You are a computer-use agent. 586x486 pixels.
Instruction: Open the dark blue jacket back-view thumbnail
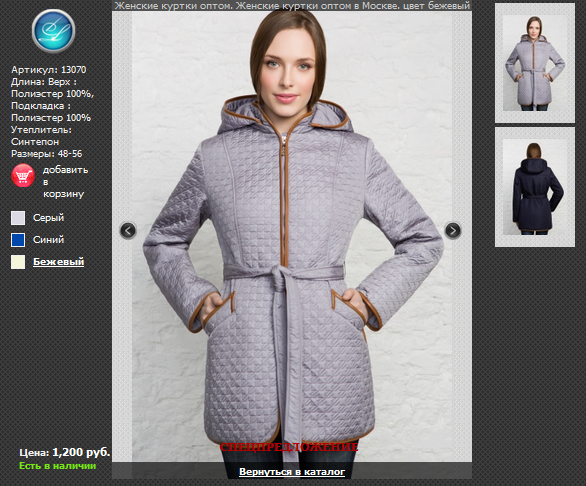pos(535,187)
